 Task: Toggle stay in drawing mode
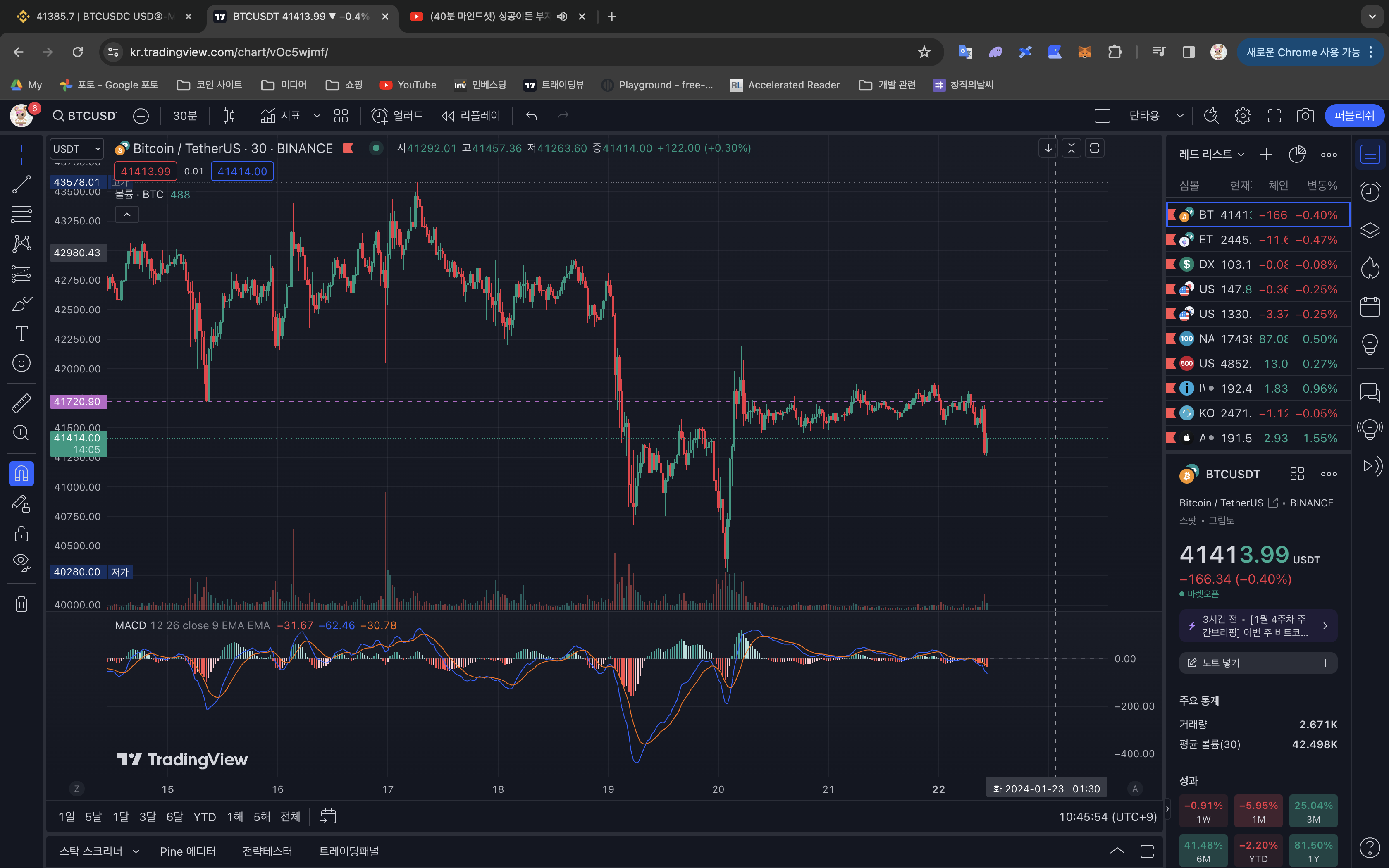(21, 504)
